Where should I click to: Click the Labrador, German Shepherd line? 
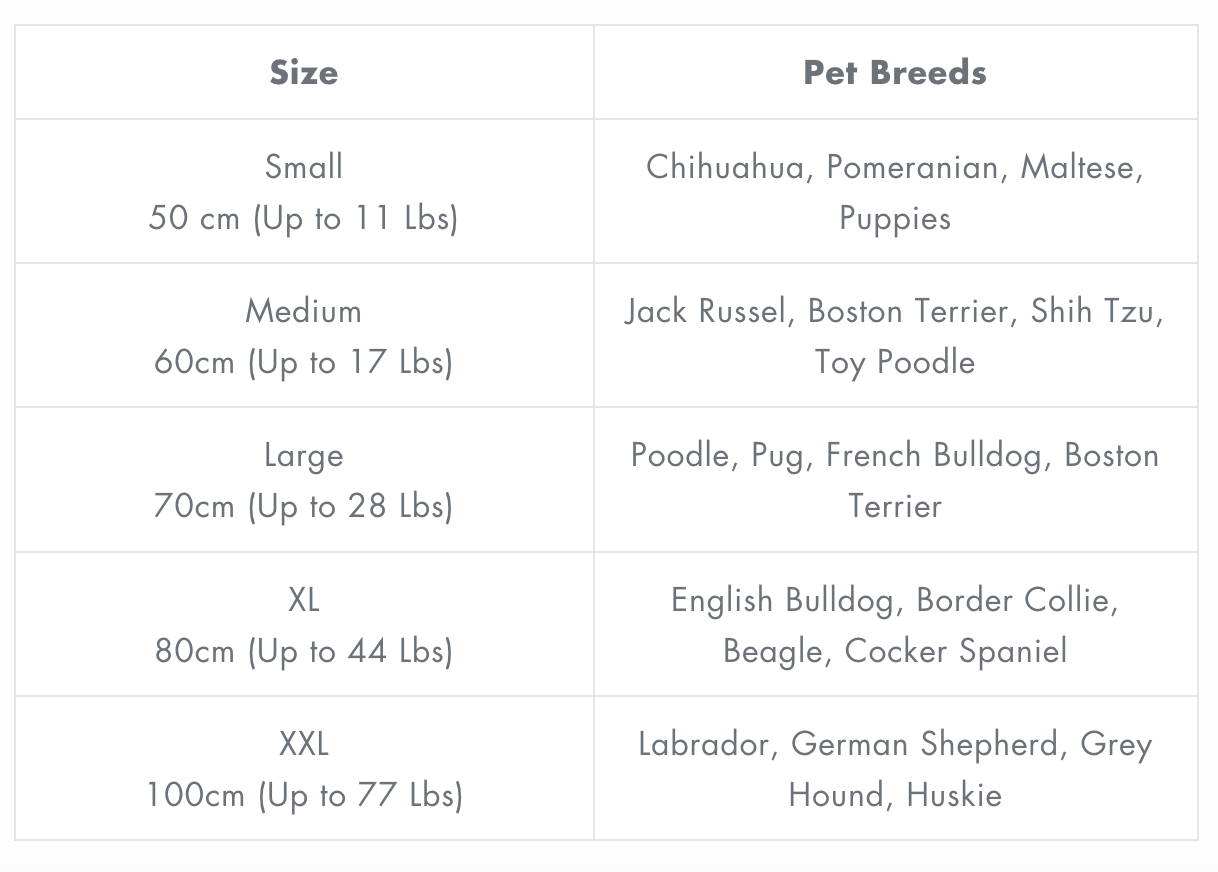tap(895, 745)
